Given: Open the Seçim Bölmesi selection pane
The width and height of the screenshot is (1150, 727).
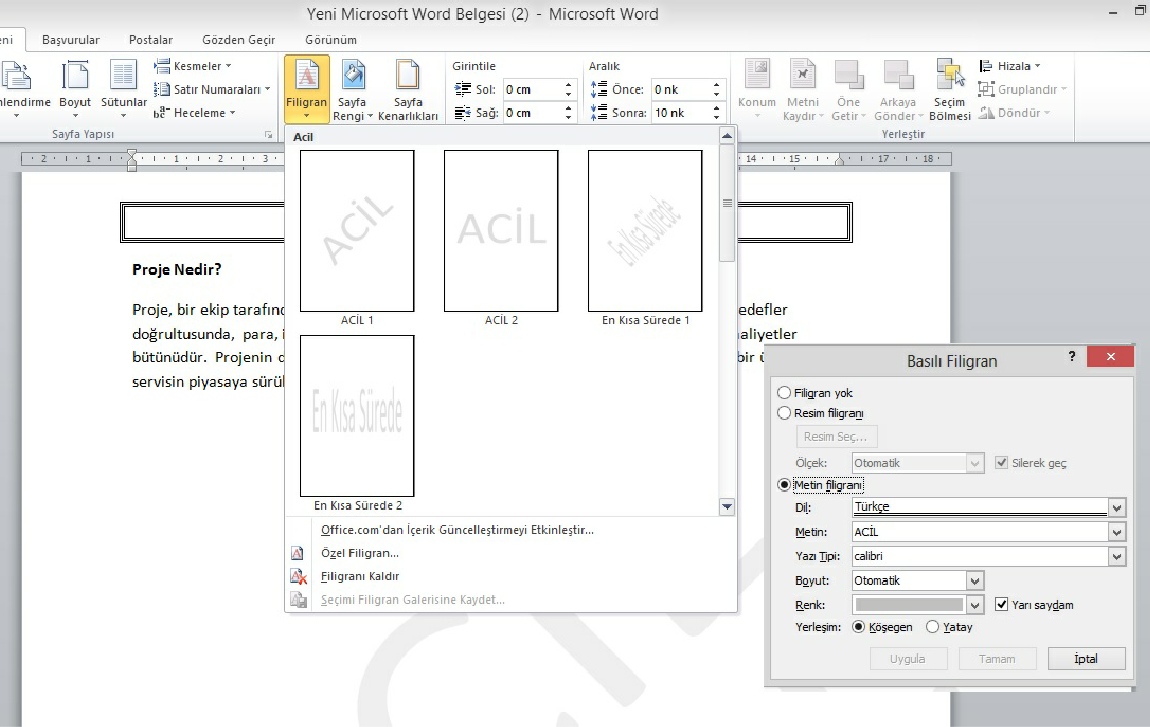Looking at the screenshot, I should pyautogui.click(x=950, y=90).
